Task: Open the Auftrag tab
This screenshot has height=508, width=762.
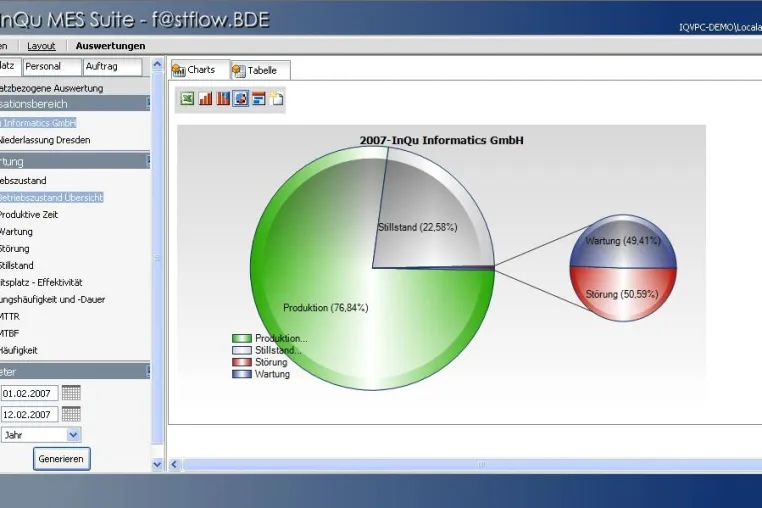Action: click(x=112, y=67)
